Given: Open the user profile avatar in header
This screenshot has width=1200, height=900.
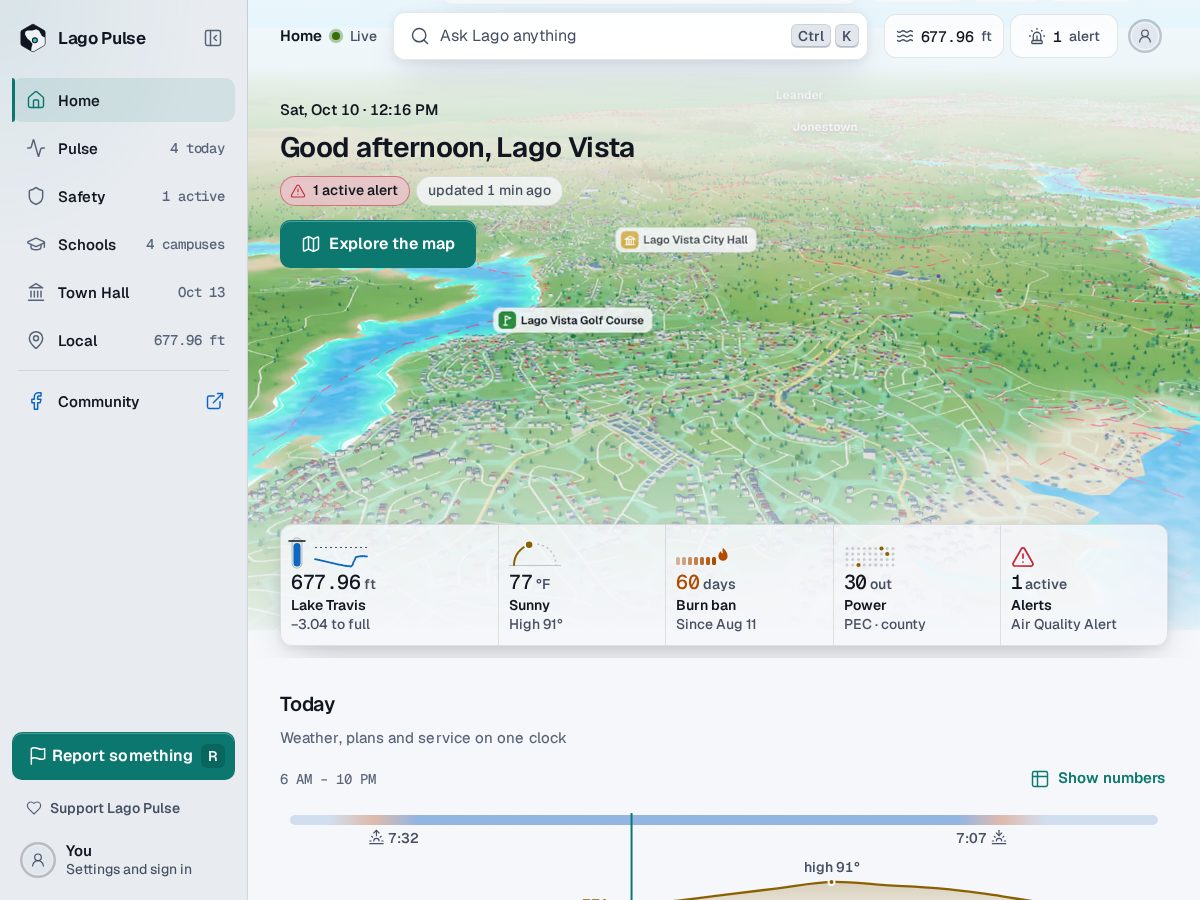Looking at the screenshot, I should (x=1145, y=36).
